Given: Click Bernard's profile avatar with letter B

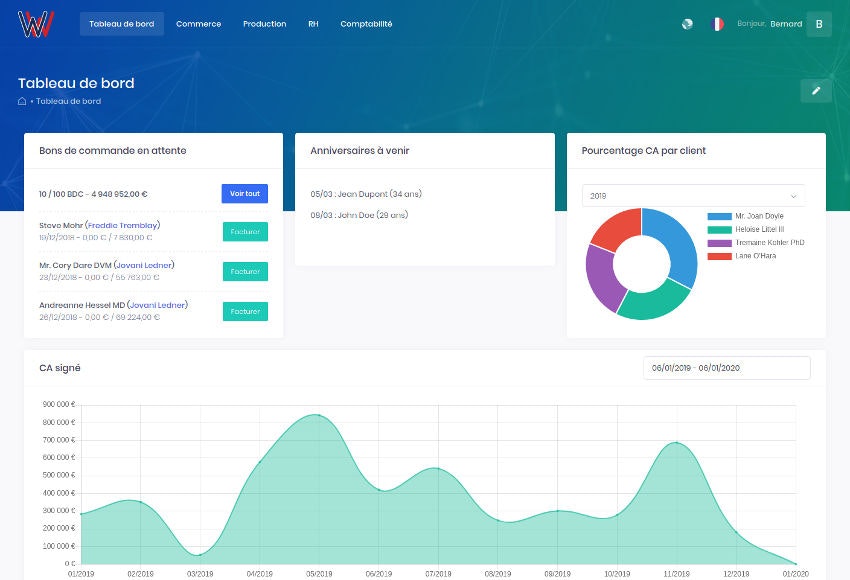Looking at the screenshot, I should [x=818, y=23].
